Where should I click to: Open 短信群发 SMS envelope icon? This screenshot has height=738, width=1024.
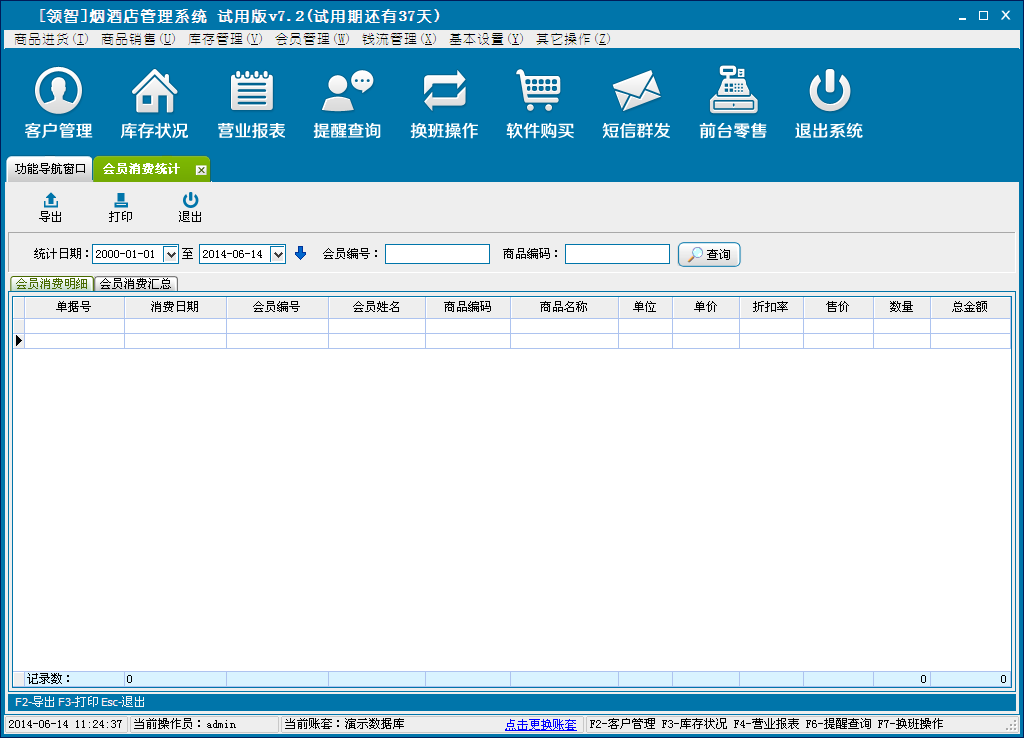636,92
